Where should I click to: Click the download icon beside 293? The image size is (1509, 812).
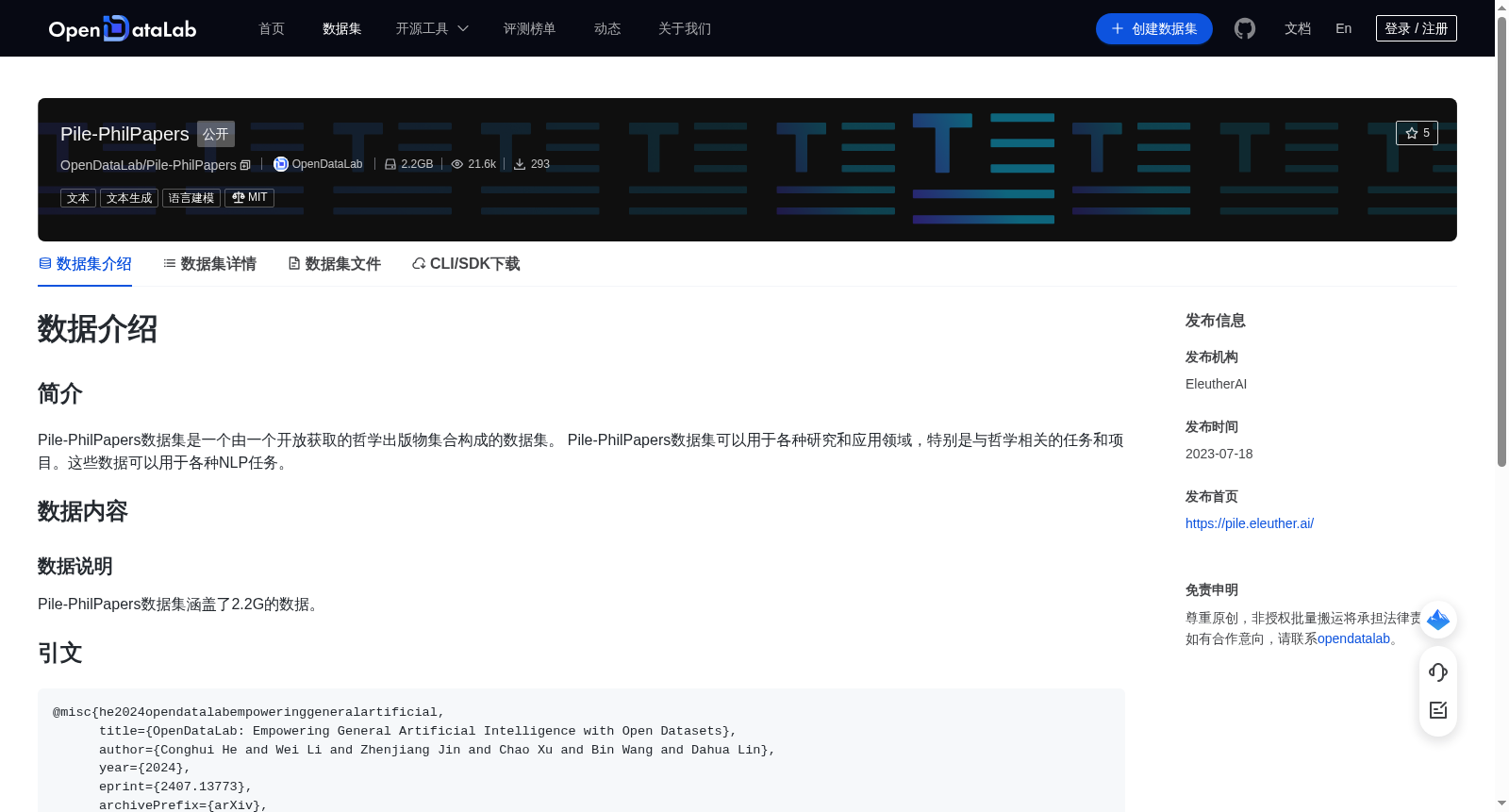coord(520,164)
